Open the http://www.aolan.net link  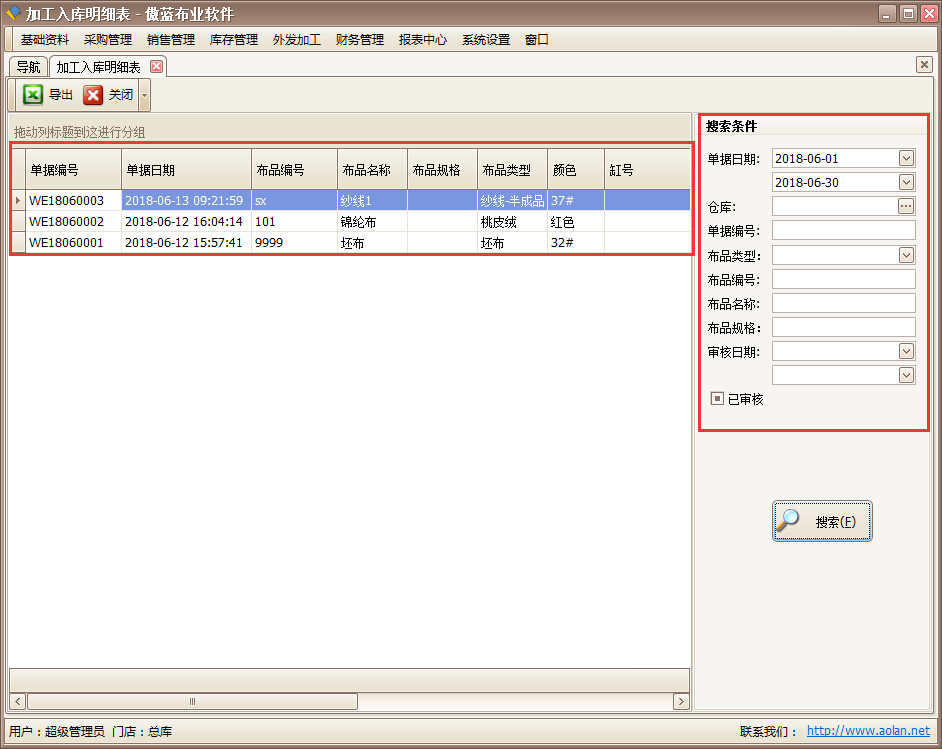click(x=868, y=731)
